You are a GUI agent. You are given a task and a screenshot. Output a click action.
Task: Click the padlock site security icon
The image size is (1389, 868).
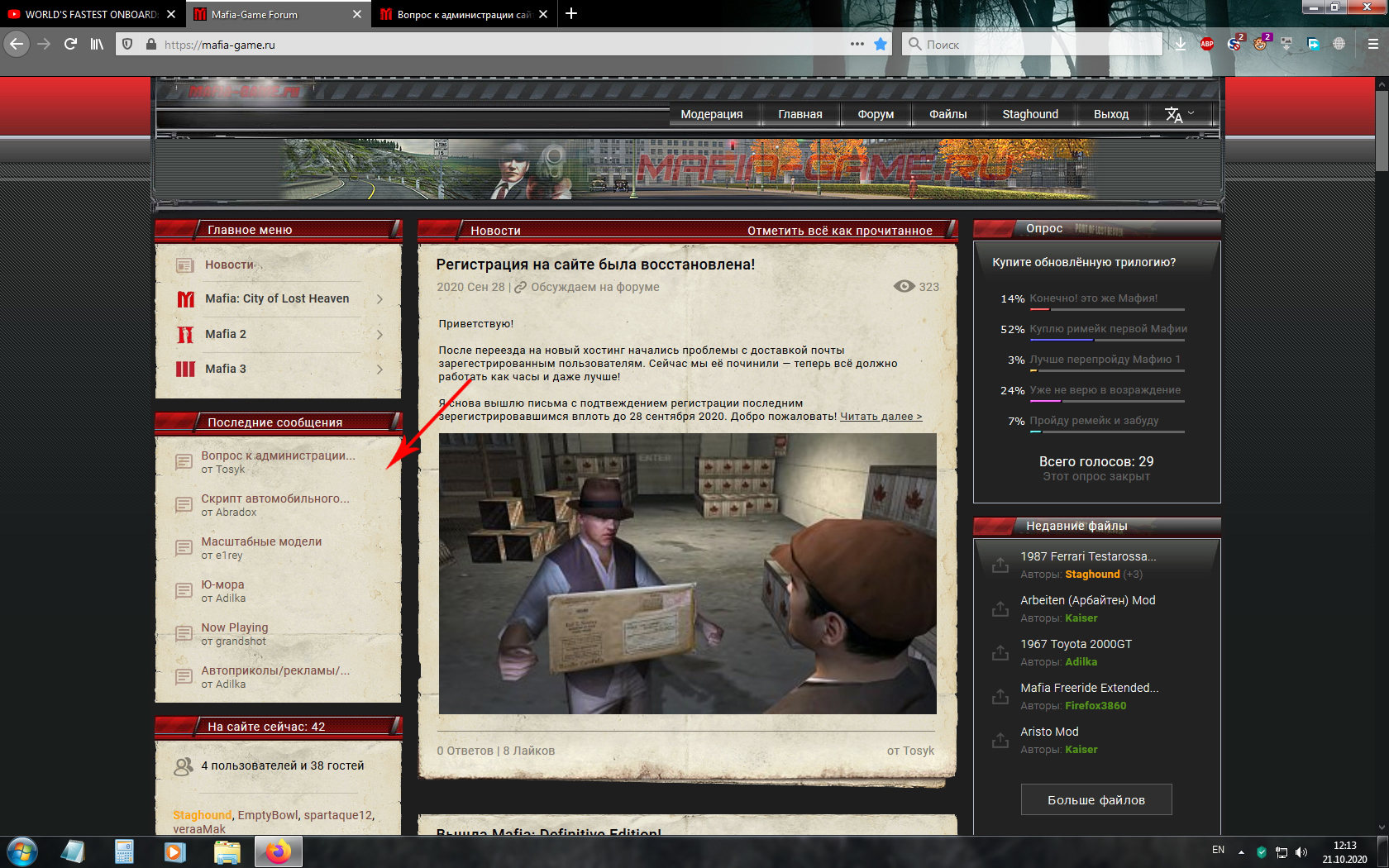click(150, 44)
